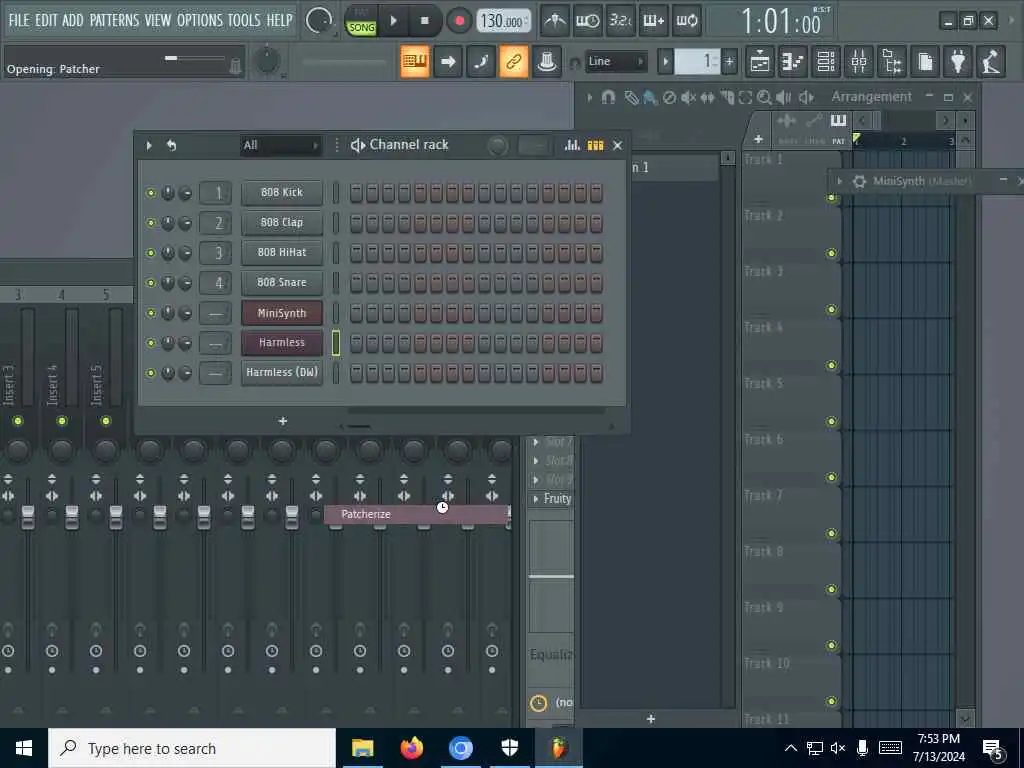This screenshot has height=768, width=1024.
Task: Mute the MiniSynth channel LED
Action: 151,313
